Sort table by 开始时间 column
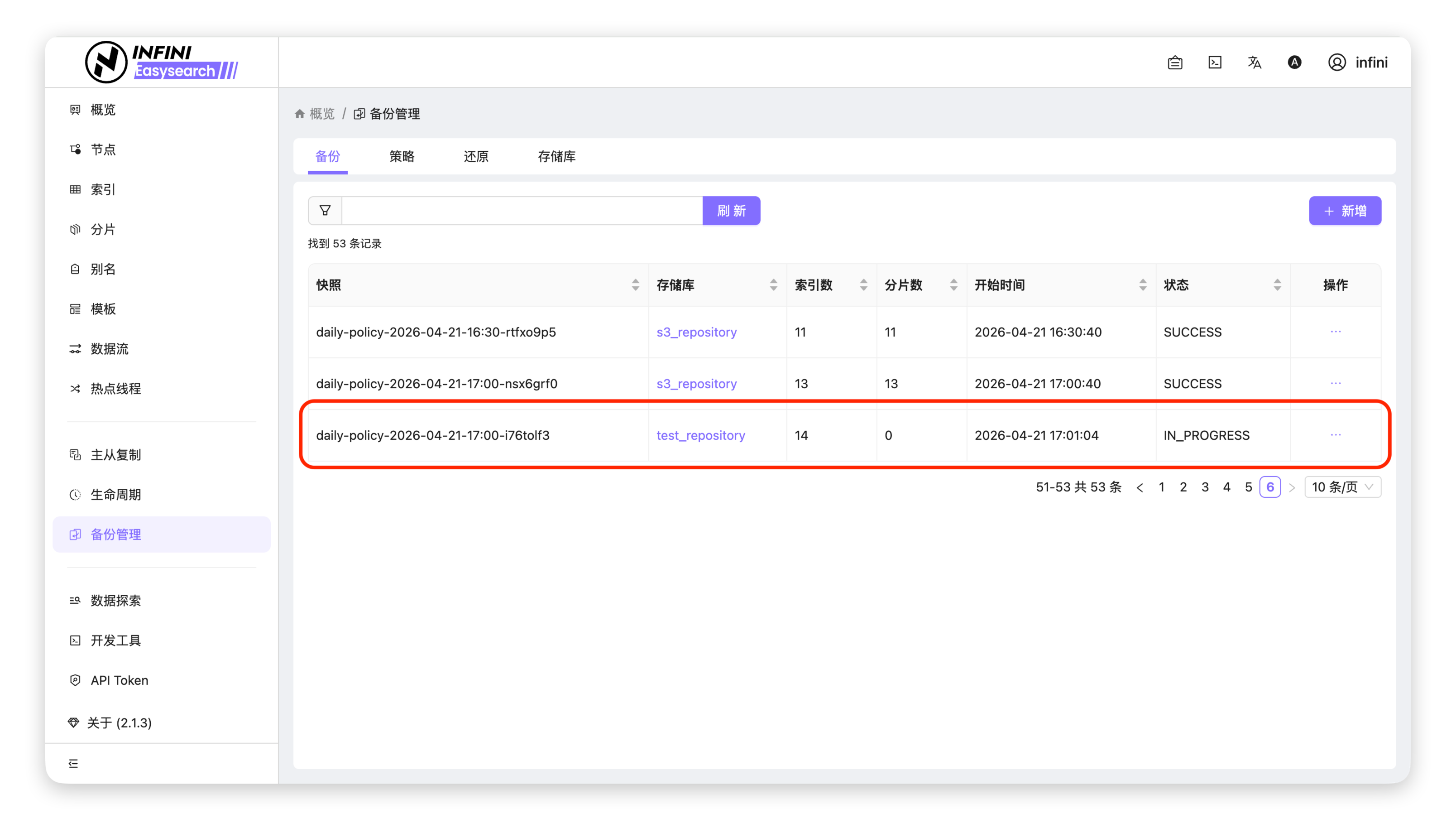Viewport: 1456px width, 838px height. [1142, 285]
